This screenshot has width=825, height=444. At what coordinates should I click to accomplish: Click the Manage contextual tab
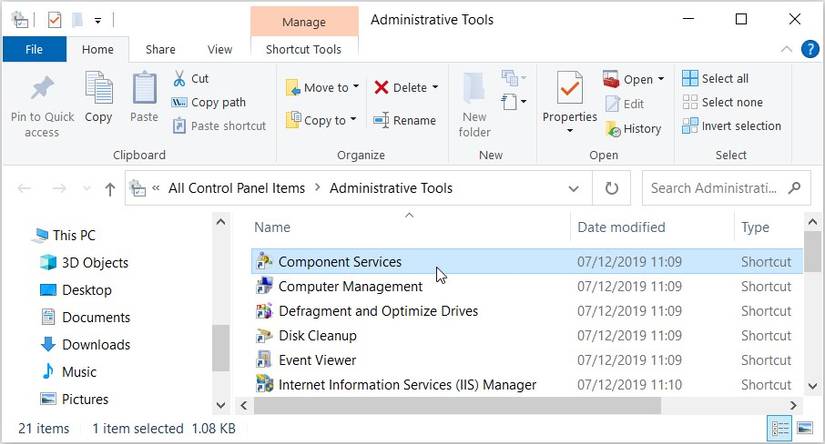point(304,22)
